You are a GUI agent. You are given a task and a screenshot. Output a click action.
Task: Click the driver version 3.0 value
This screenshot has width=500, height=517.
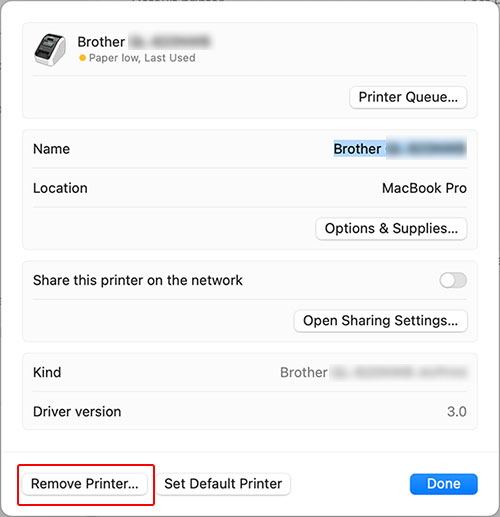[x=457, y=412]
